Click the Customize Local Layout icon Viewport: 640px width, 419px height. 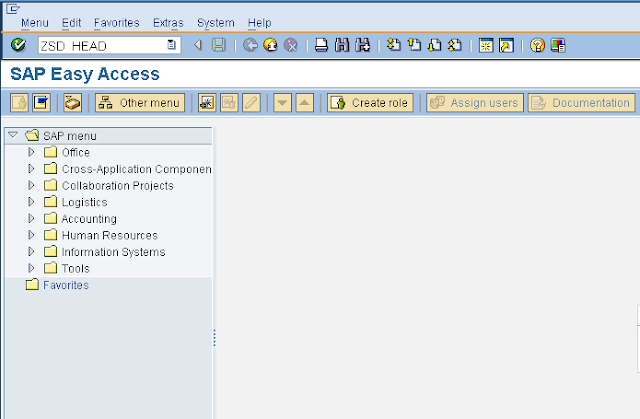(558, 45)
